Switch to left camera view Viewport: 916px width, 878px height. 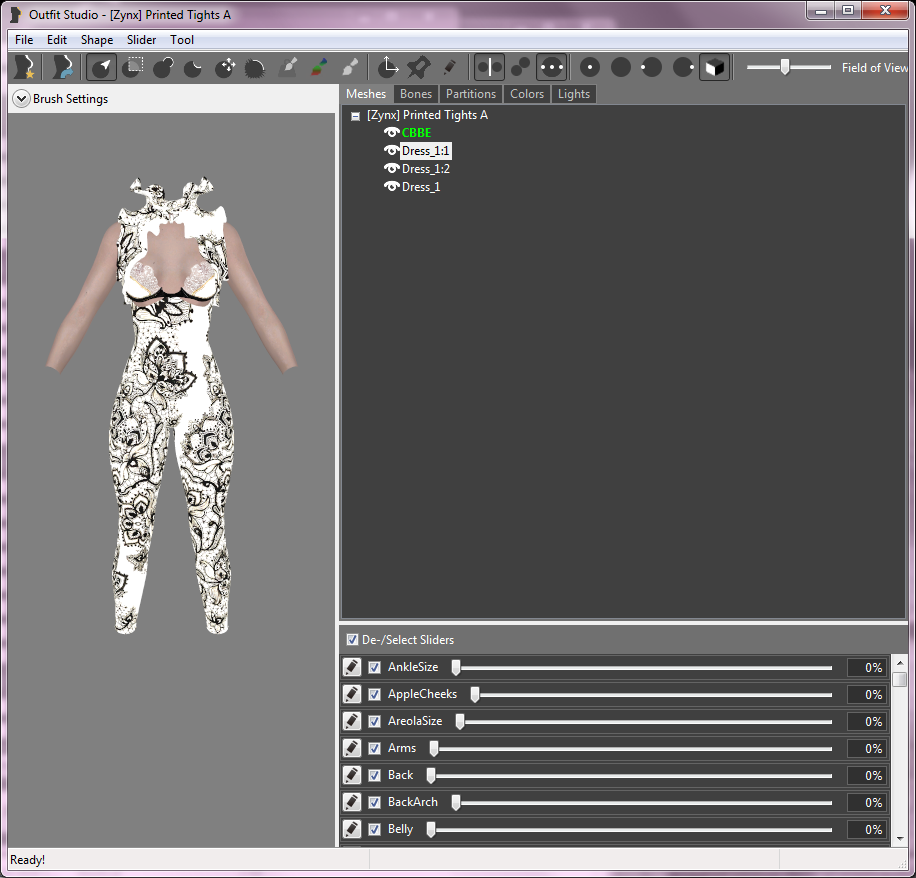(x=651, y=67)
